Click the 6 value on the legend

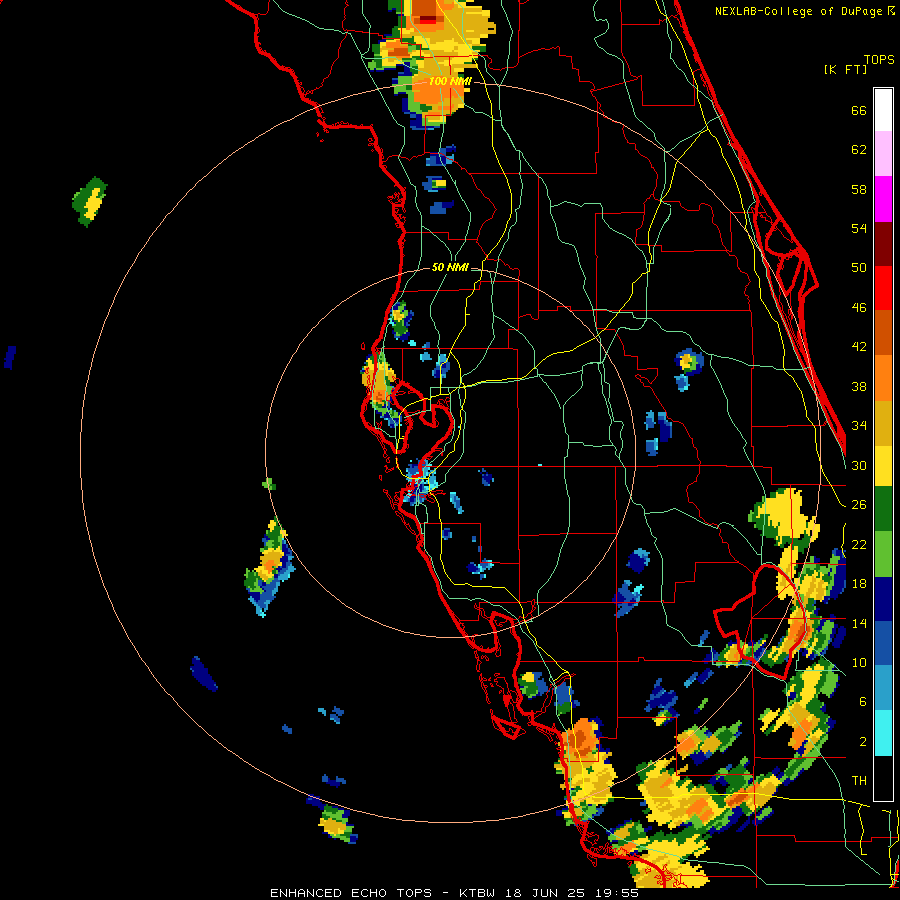pyautogui.click(x=863, y=701)
